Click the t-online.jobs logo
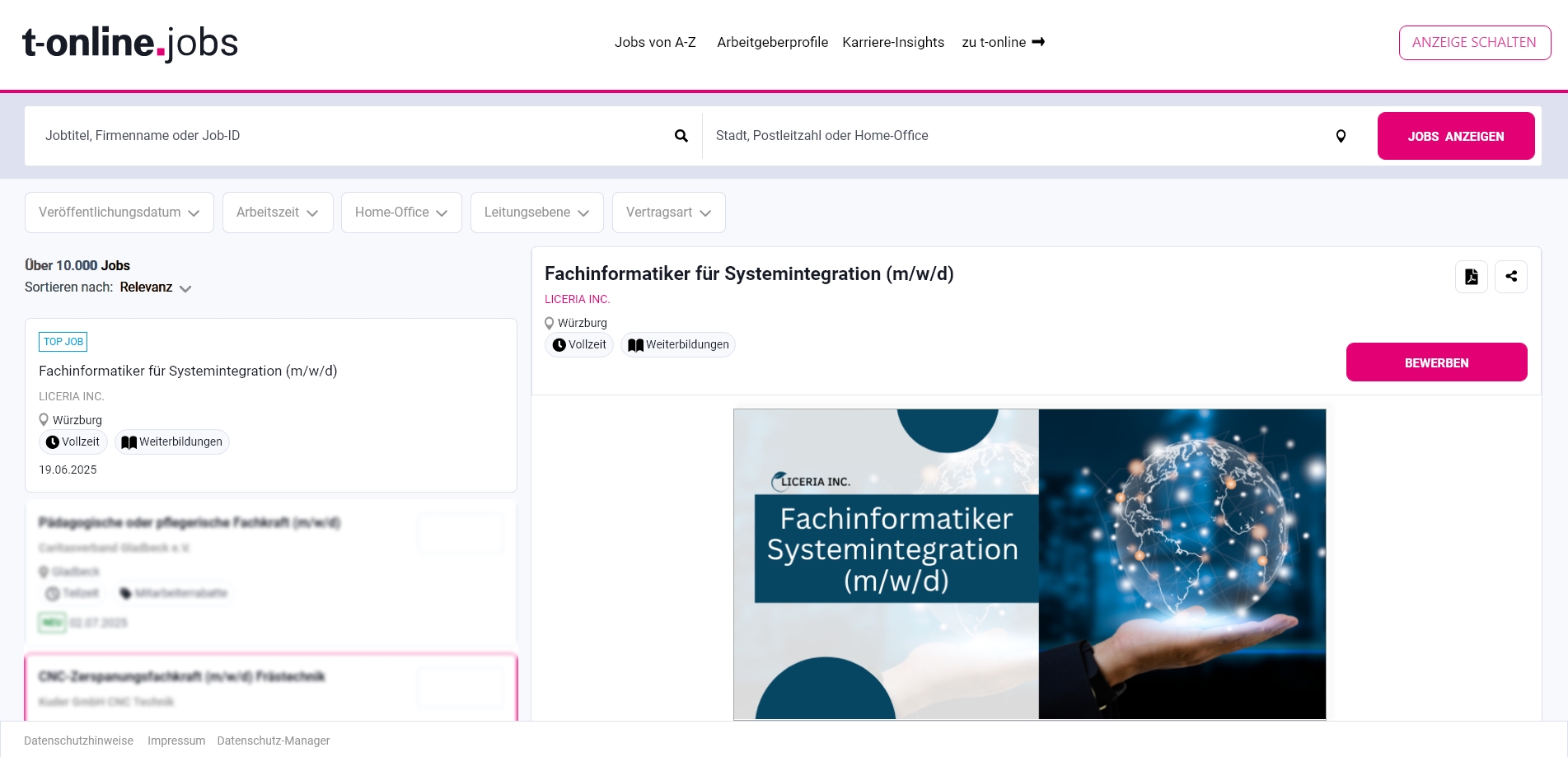This screenshot has width=1568, height=757. click(130, 43)
